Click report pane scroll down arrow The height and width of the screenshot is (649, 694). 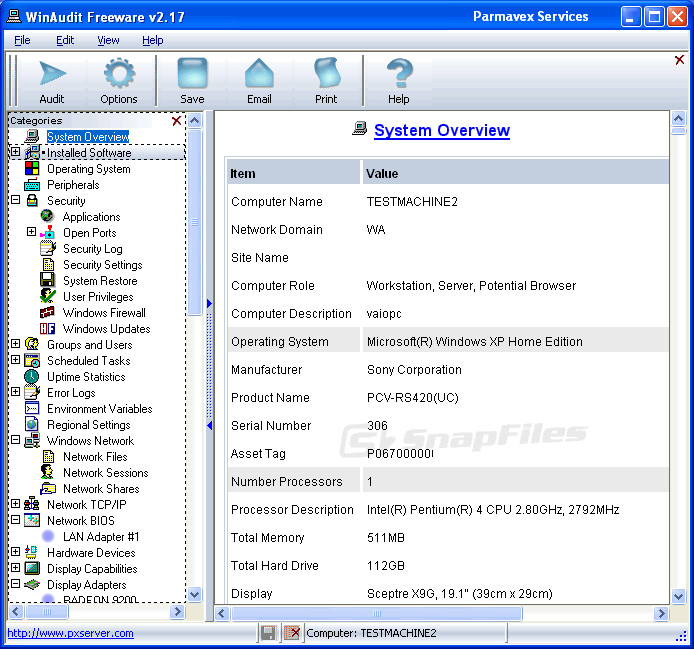[x=679, y=596]
